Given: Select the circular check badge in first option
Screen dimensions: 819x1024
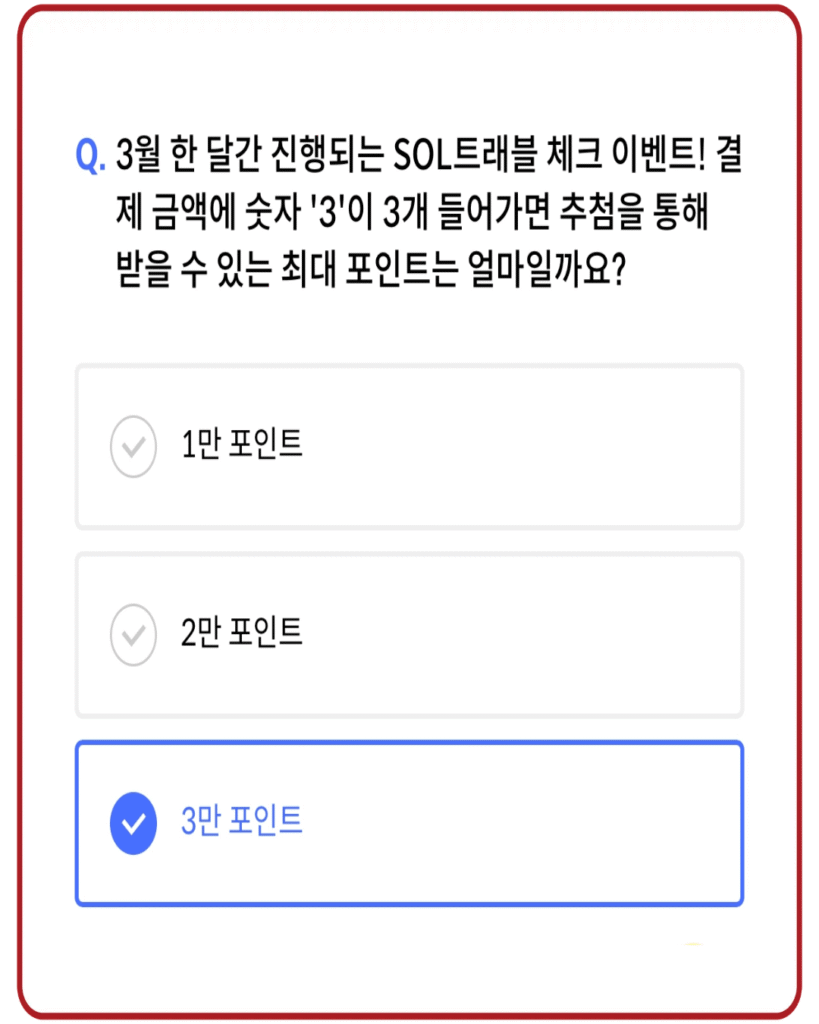Looking at the screenshot, I should point(133,444).
